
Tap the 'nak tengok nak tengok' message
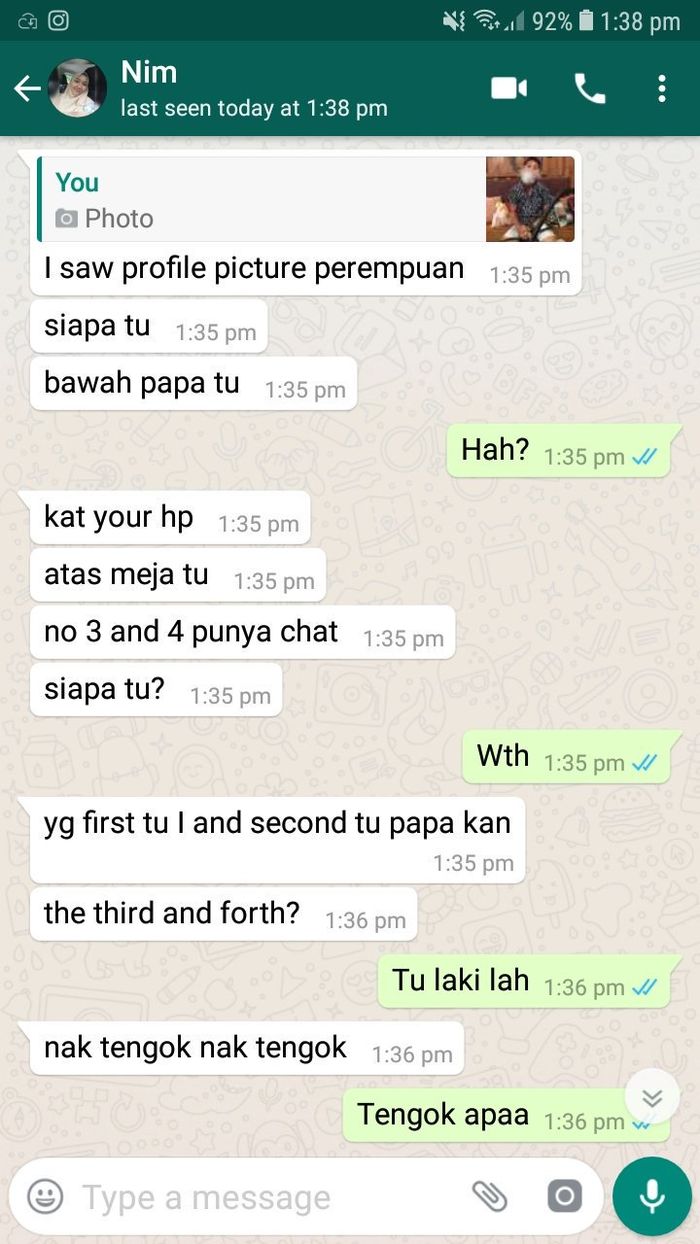(247, 1048)
